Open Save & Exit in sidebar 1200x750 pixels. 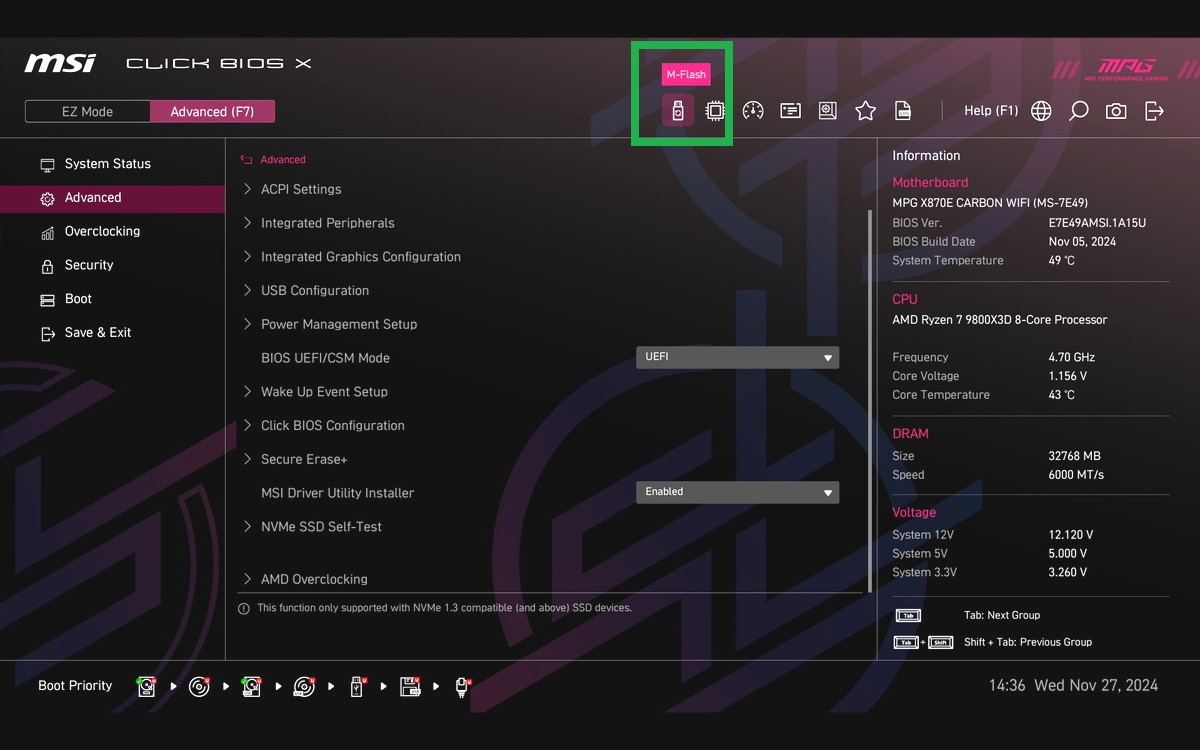tap(112, 333)
